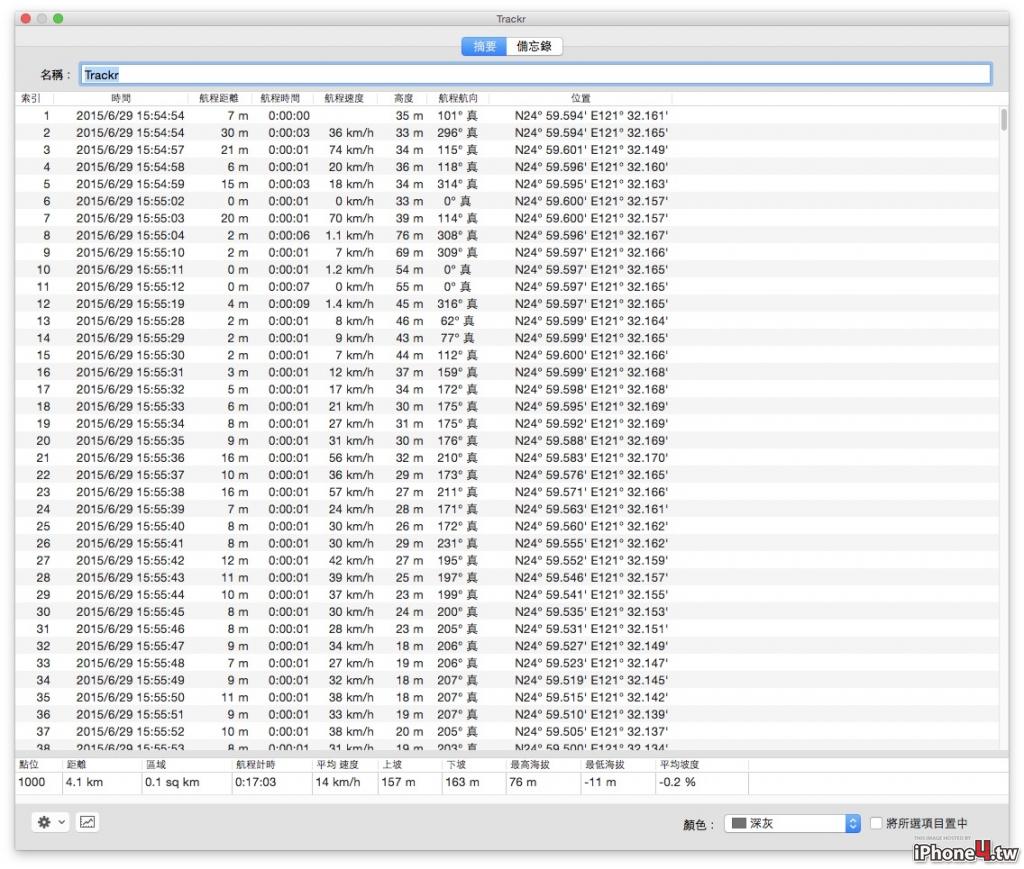The image size is (1024, 869).
Task: Click the 名稱 Trackr text field
Action: pos(536,74)
